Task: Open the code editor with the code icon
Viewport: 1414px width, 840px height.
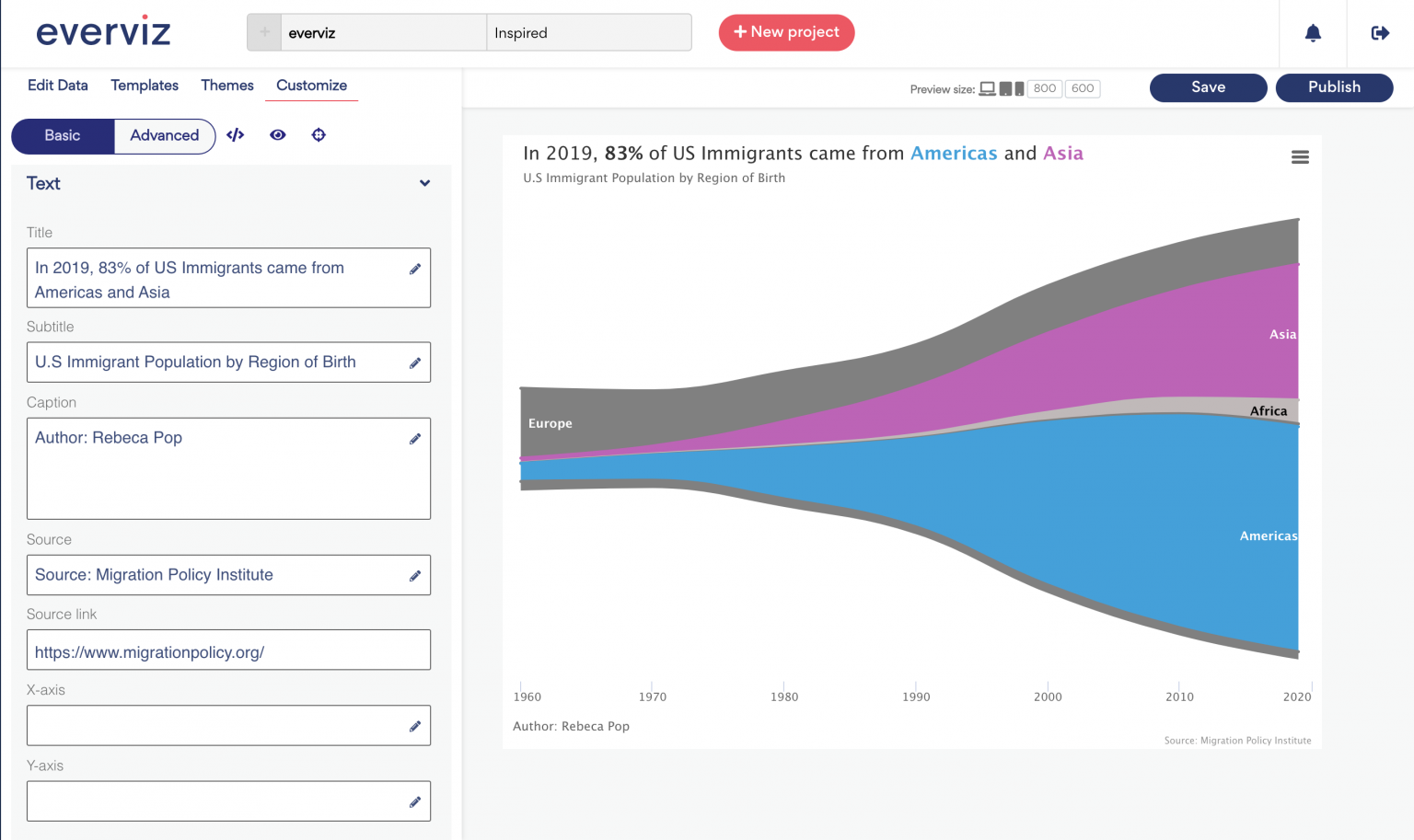Action: coord(235,135)
